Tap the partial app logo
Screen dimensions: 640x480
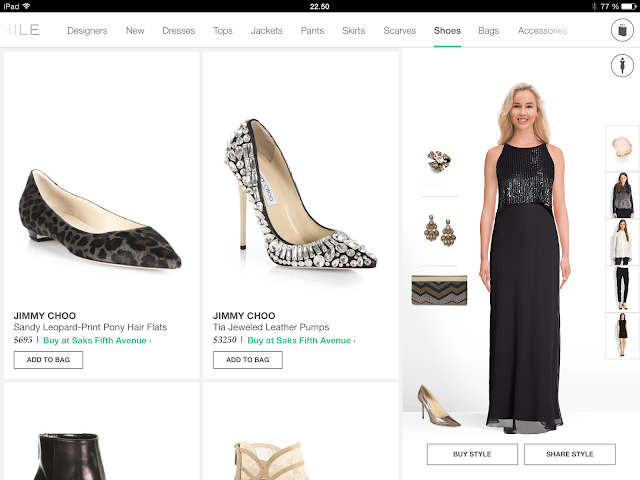point(20,30)
